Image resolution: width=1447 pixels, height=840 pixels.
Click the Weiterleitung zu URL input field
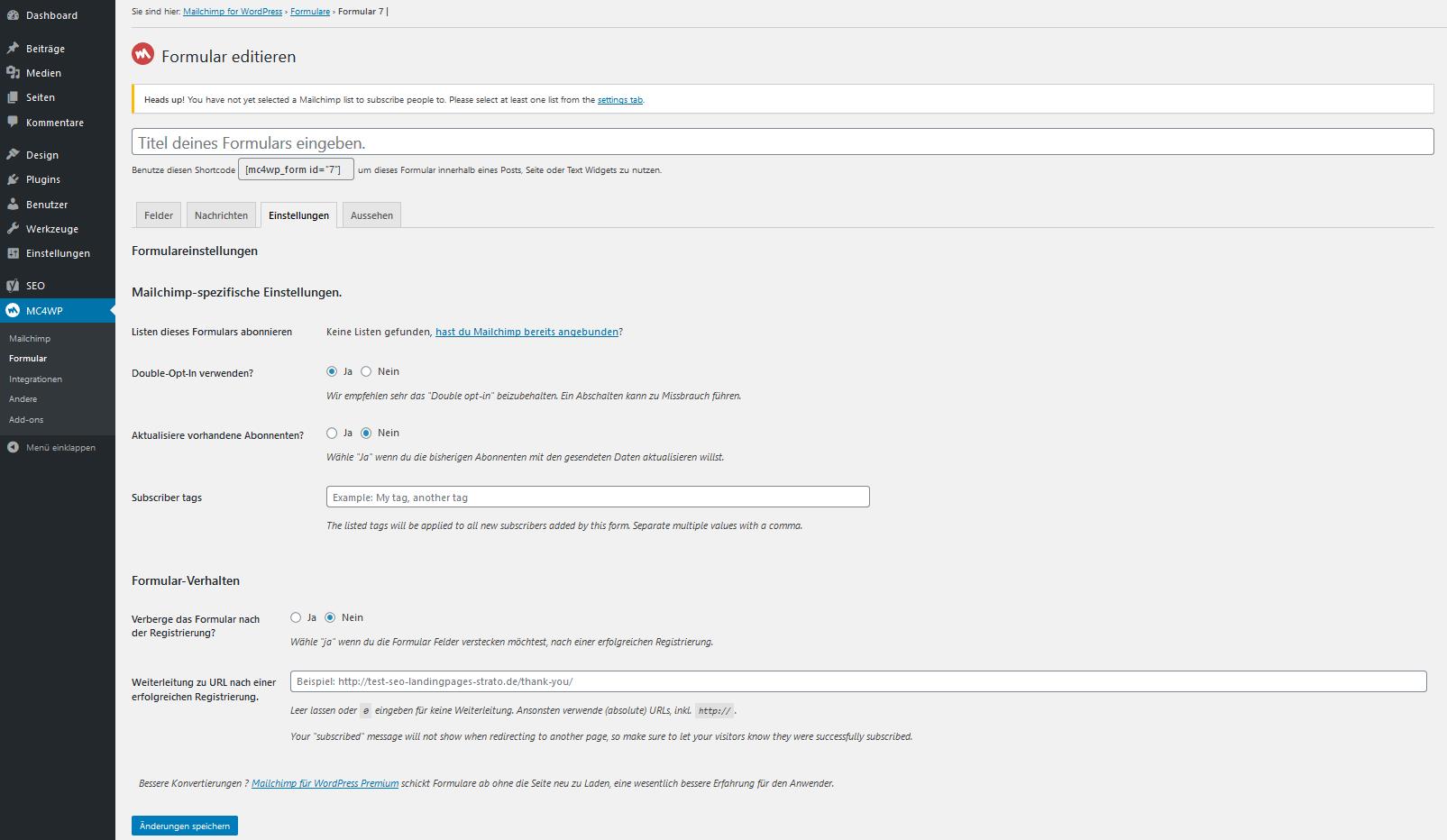(x=858, y=681)
